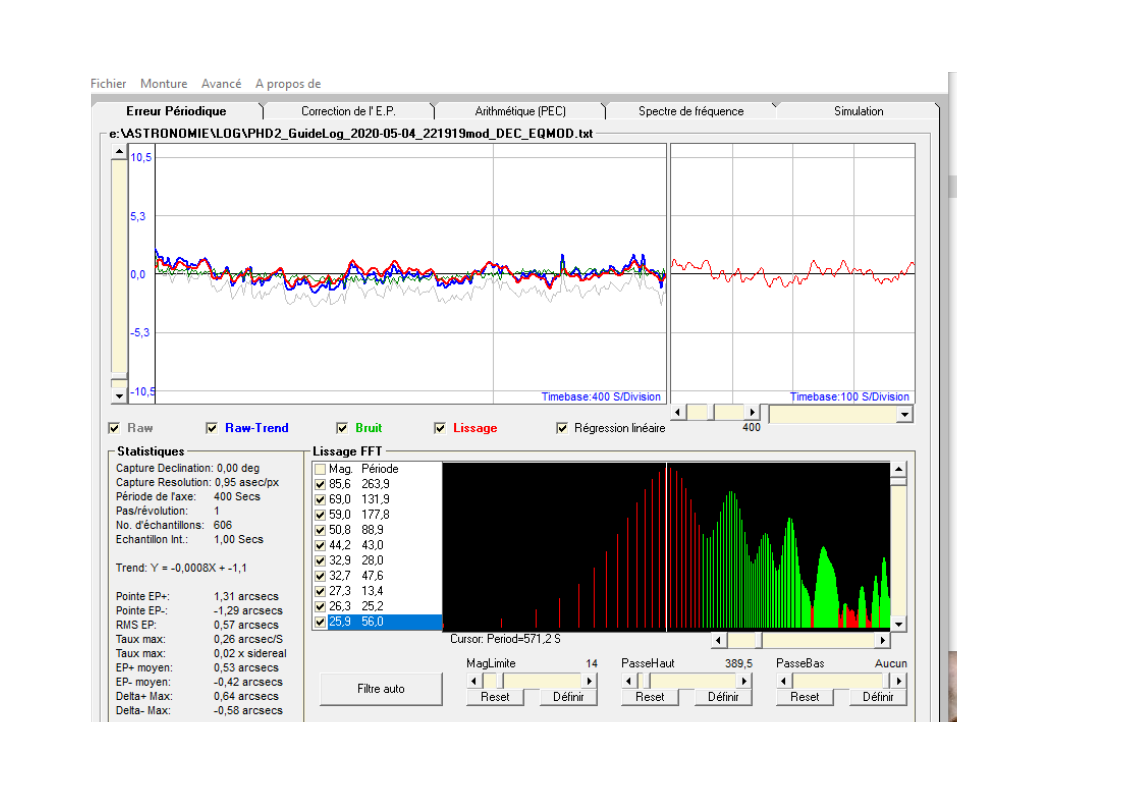Click the FFT spectrum's horizontal scrollbar track
The image size is (1122, 793).
coord(820,640)
